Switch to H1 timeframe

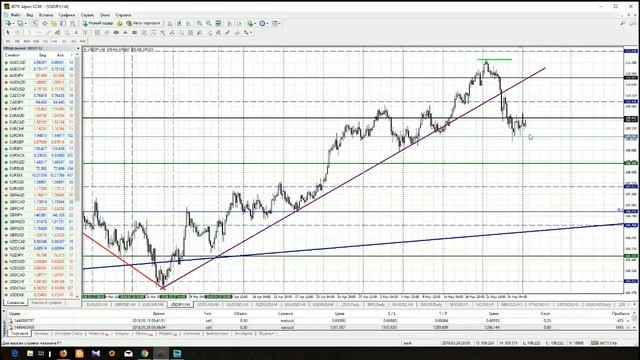[x=45, y=41]
